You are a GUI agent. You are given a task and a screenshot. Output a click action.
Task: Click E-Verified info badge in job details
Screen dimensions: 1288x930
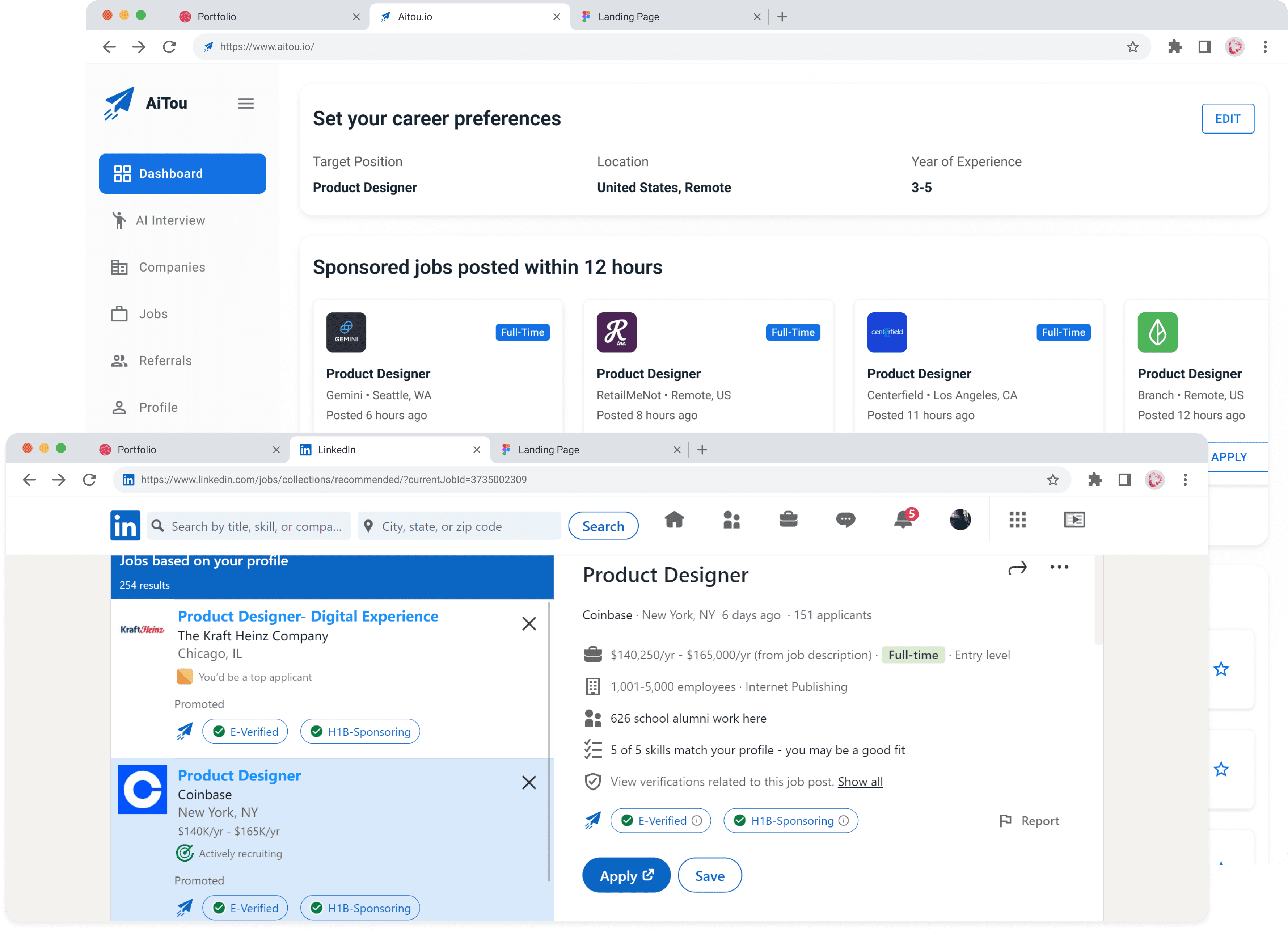click(660, 820)
